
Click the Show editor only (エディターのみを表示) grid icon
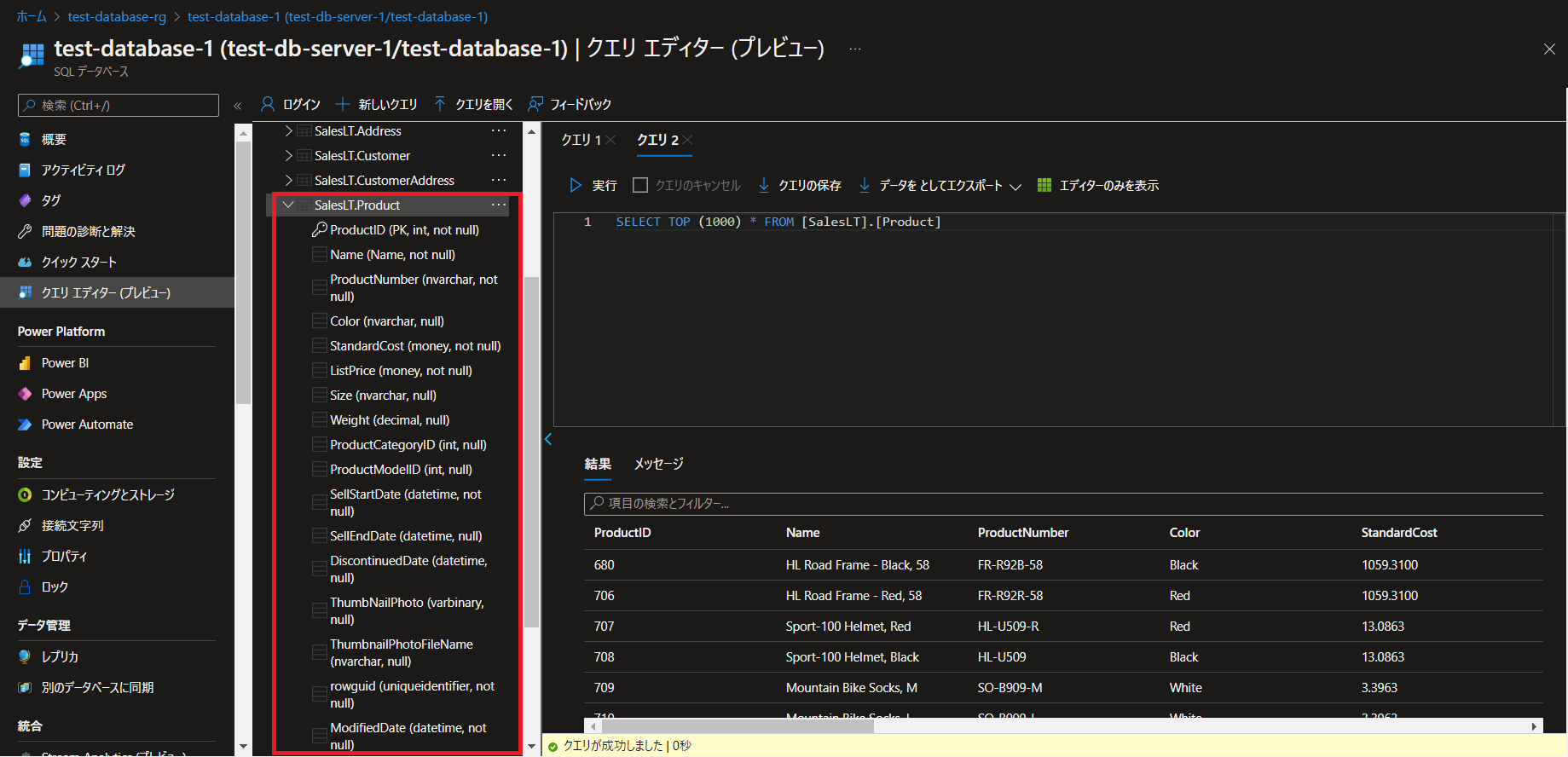pyautogui.click(x=1044, y=185)
